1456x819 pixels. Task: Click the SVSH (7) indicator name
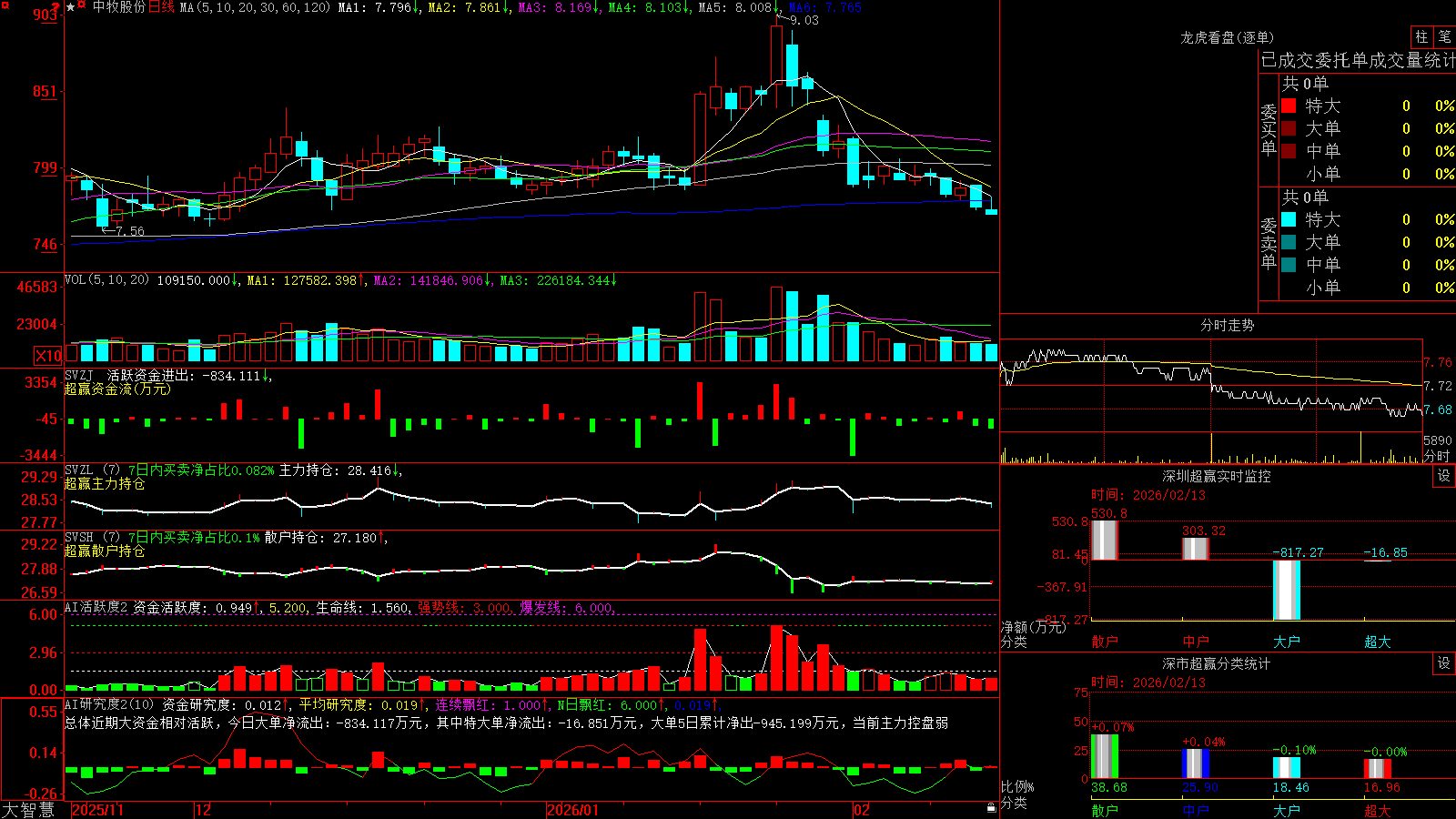tap(93, 538)
